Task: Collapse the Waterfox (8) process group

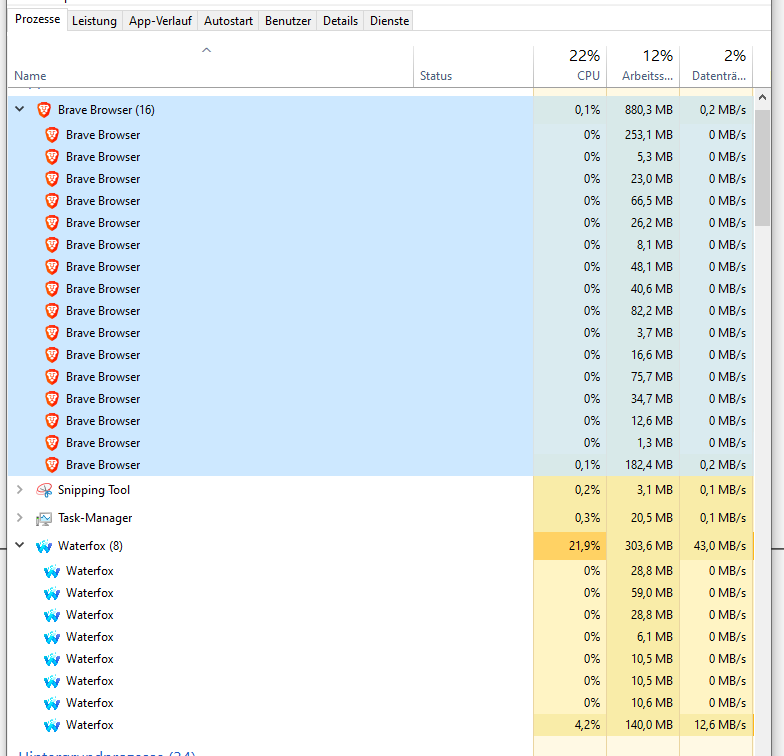Action: [20, 544]
